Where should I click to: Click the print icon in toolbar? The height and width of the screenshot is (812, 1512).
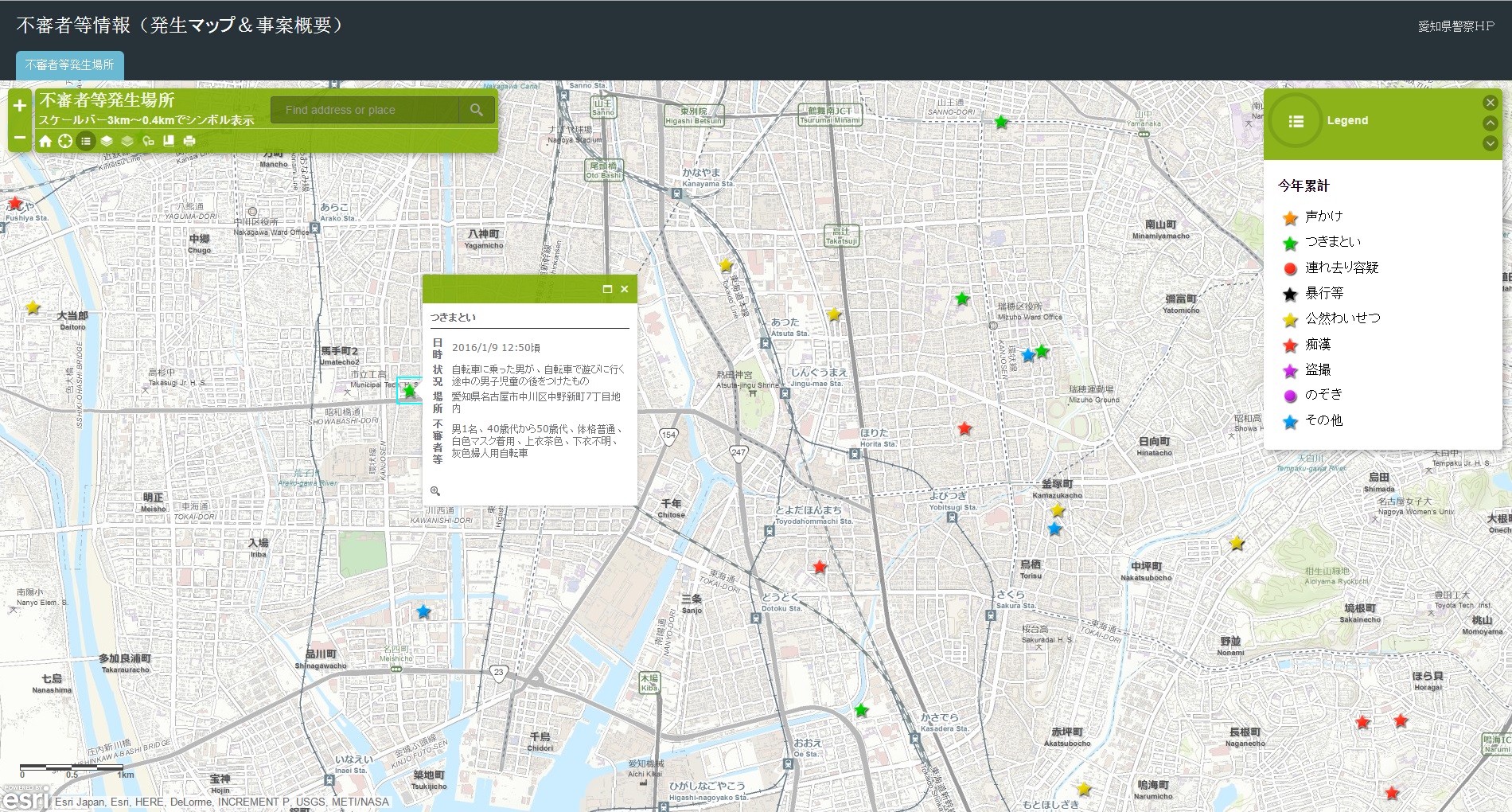[x=189, y=141]
